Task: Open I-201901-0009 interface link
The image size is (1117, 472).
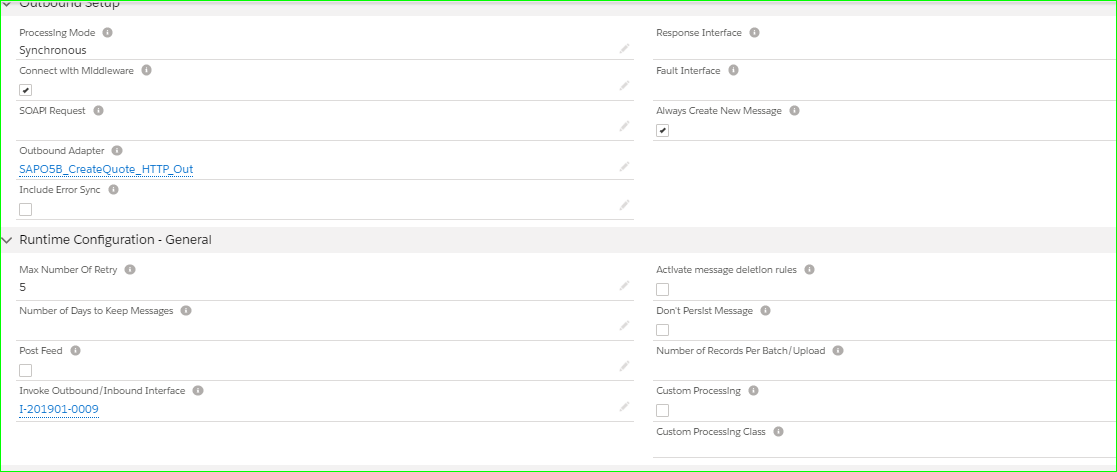Action: [59, 409]
